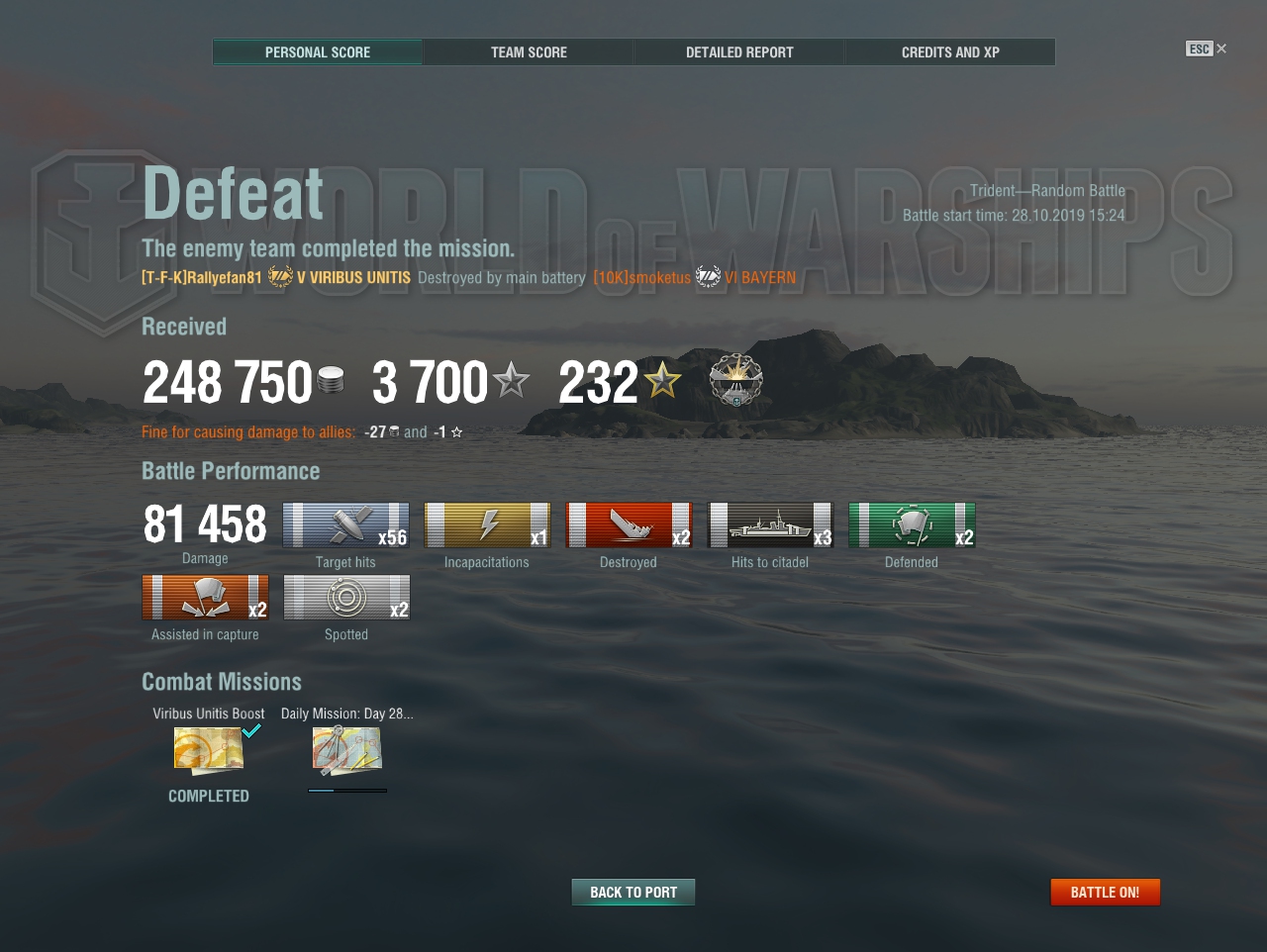
Task: Click the Daily Mission progress bar
Action: pos(347,791)
